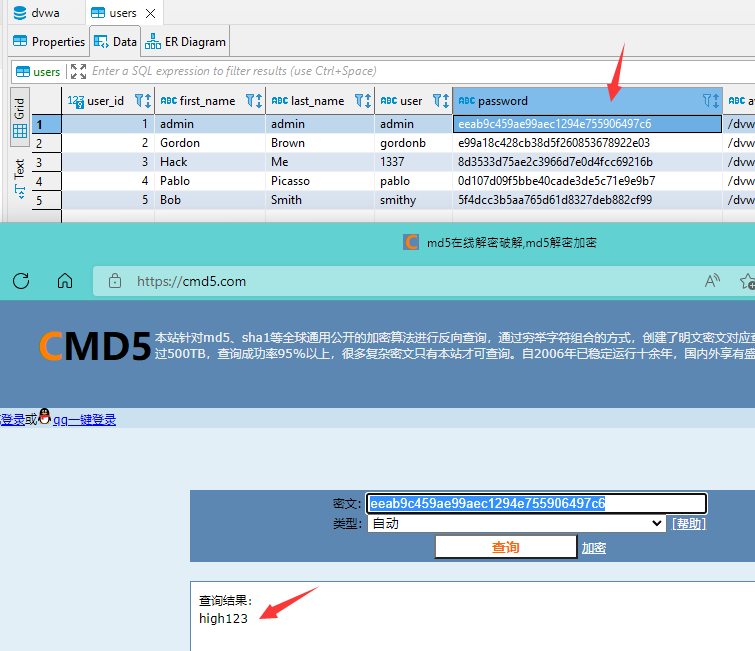Click password cell 8d3533d75ae2c3966d7e0d4fcc69216b
Image resolution: width=755 pixels, height=651 pixels.
(587, 162)
